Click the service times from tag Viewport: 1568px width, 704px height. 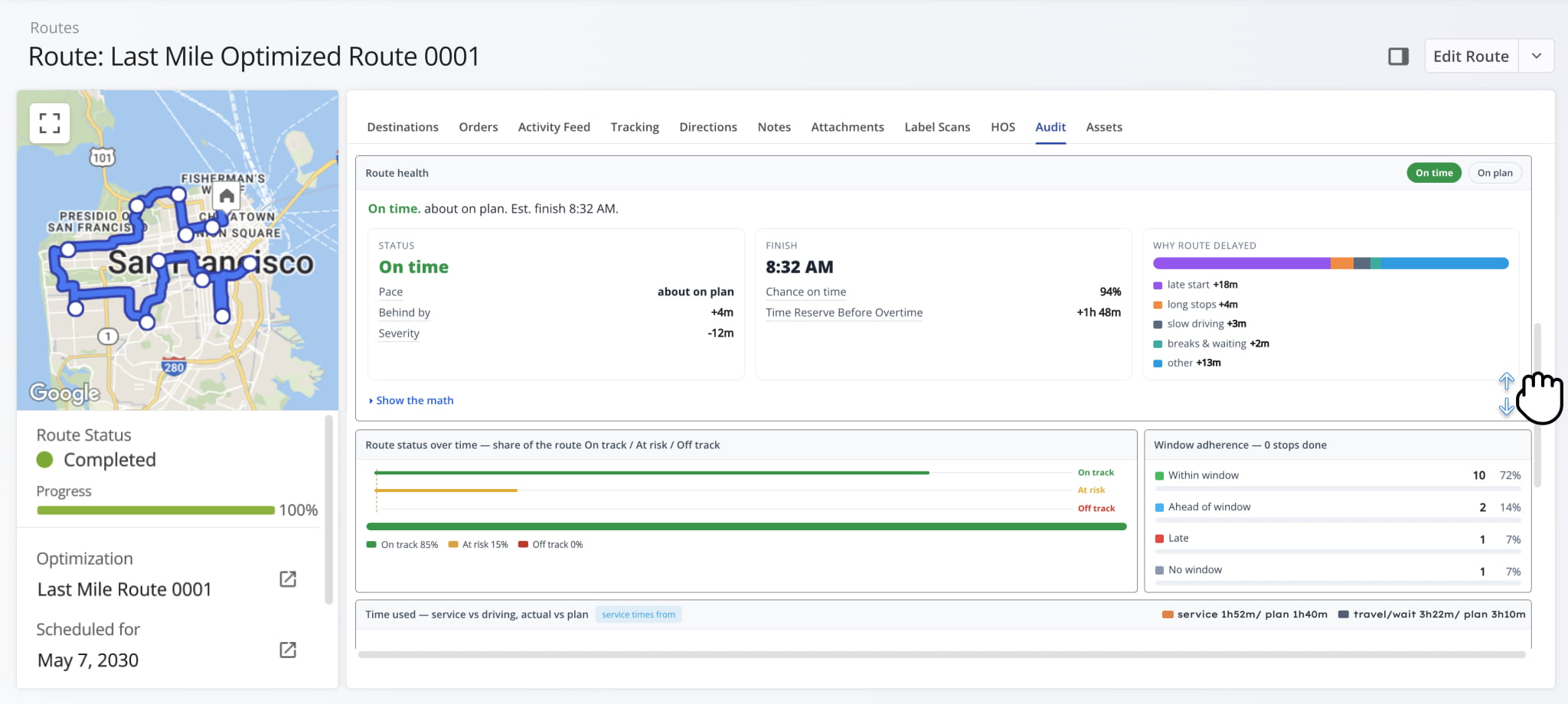(x=639, y=614)
